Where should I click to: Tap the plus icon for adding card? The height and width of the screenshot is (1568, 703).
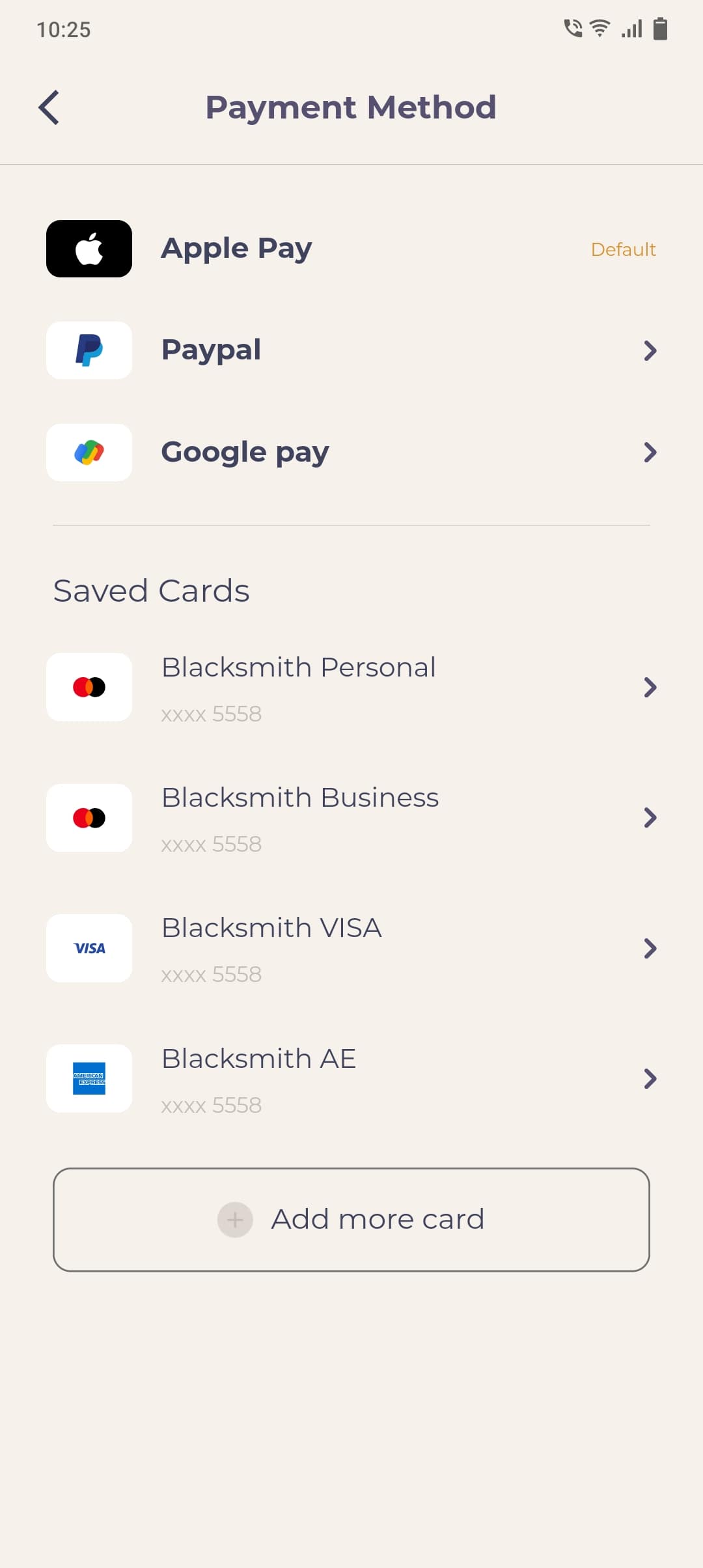[235, 1220]
